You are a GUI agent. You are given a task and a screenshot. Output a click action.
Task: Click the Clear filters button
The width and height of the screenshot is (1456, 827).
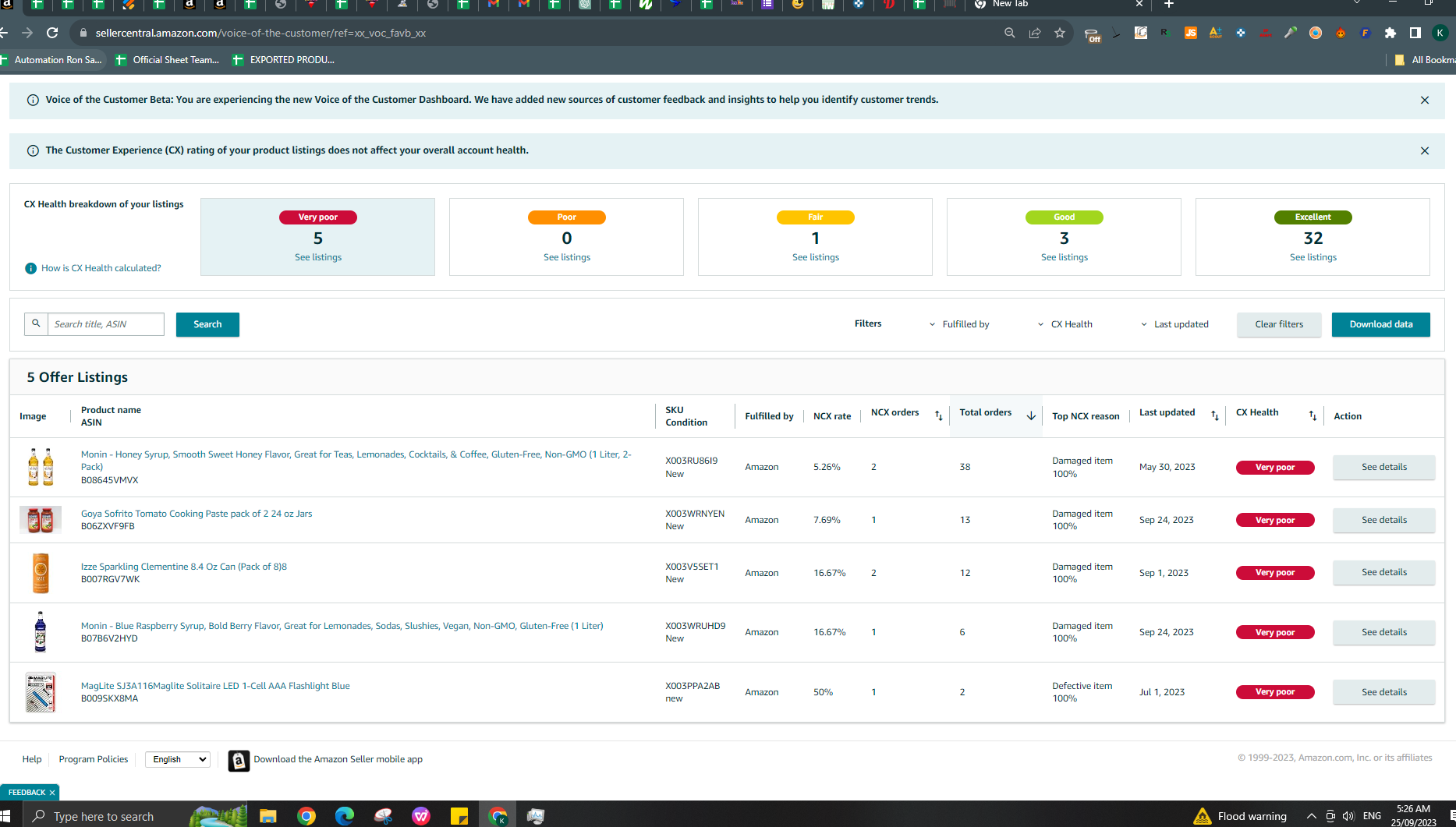[x=1279, y=324]
